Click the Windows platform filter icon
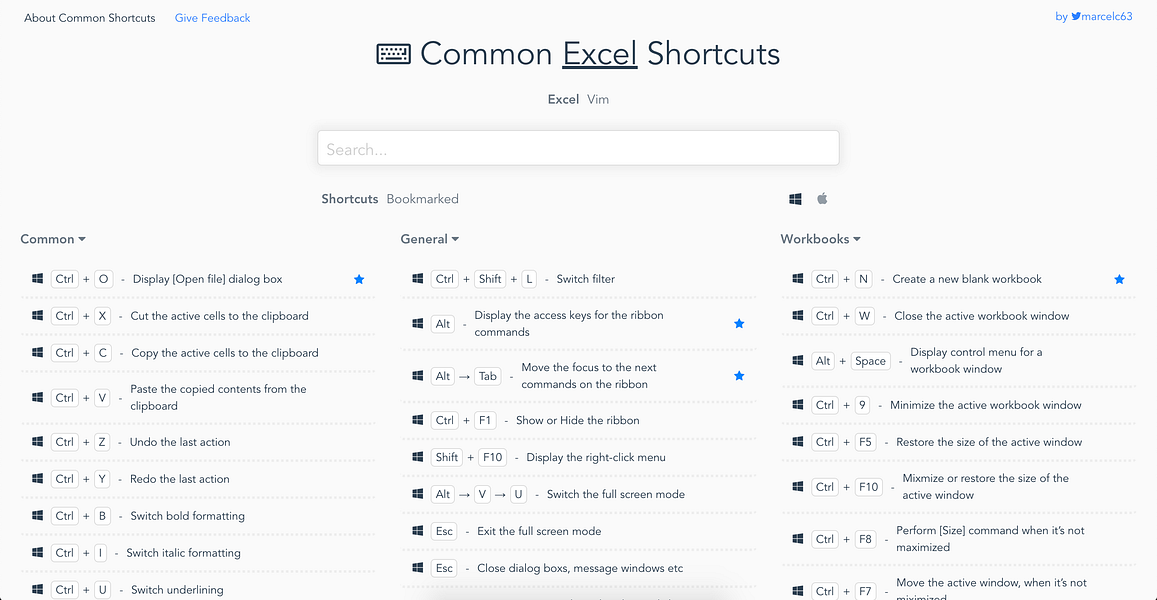The image size is (1157, 600). (795, 198)
